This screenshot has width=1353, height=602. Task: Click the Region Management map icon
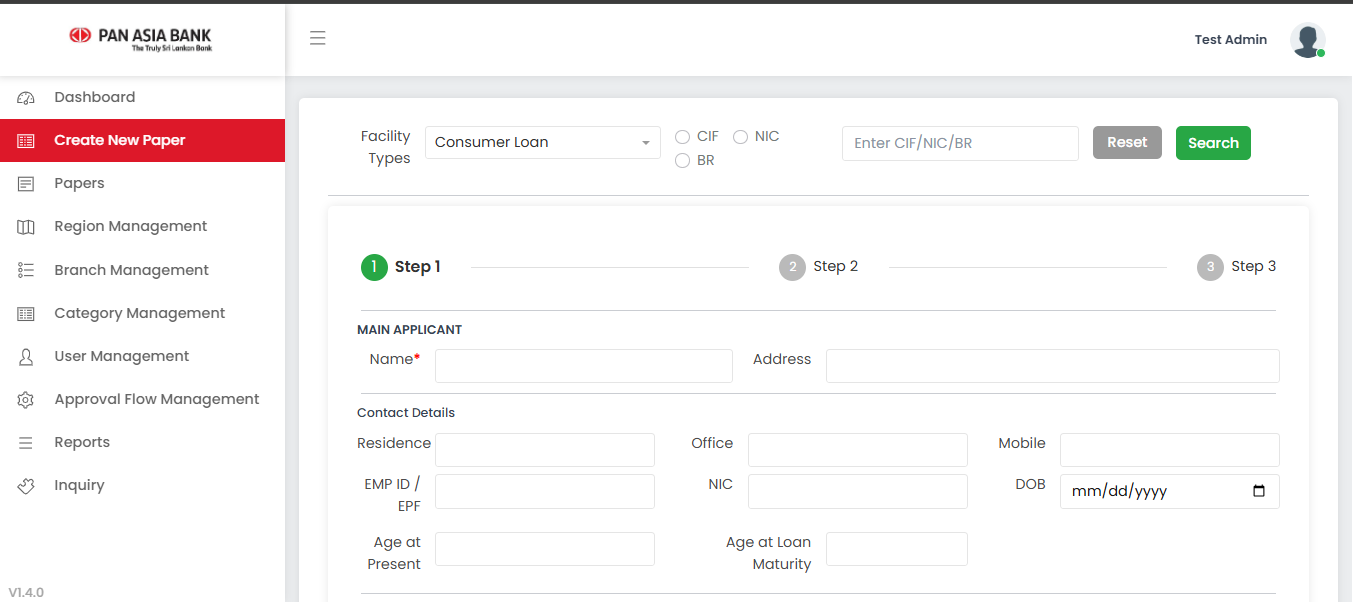26,227
